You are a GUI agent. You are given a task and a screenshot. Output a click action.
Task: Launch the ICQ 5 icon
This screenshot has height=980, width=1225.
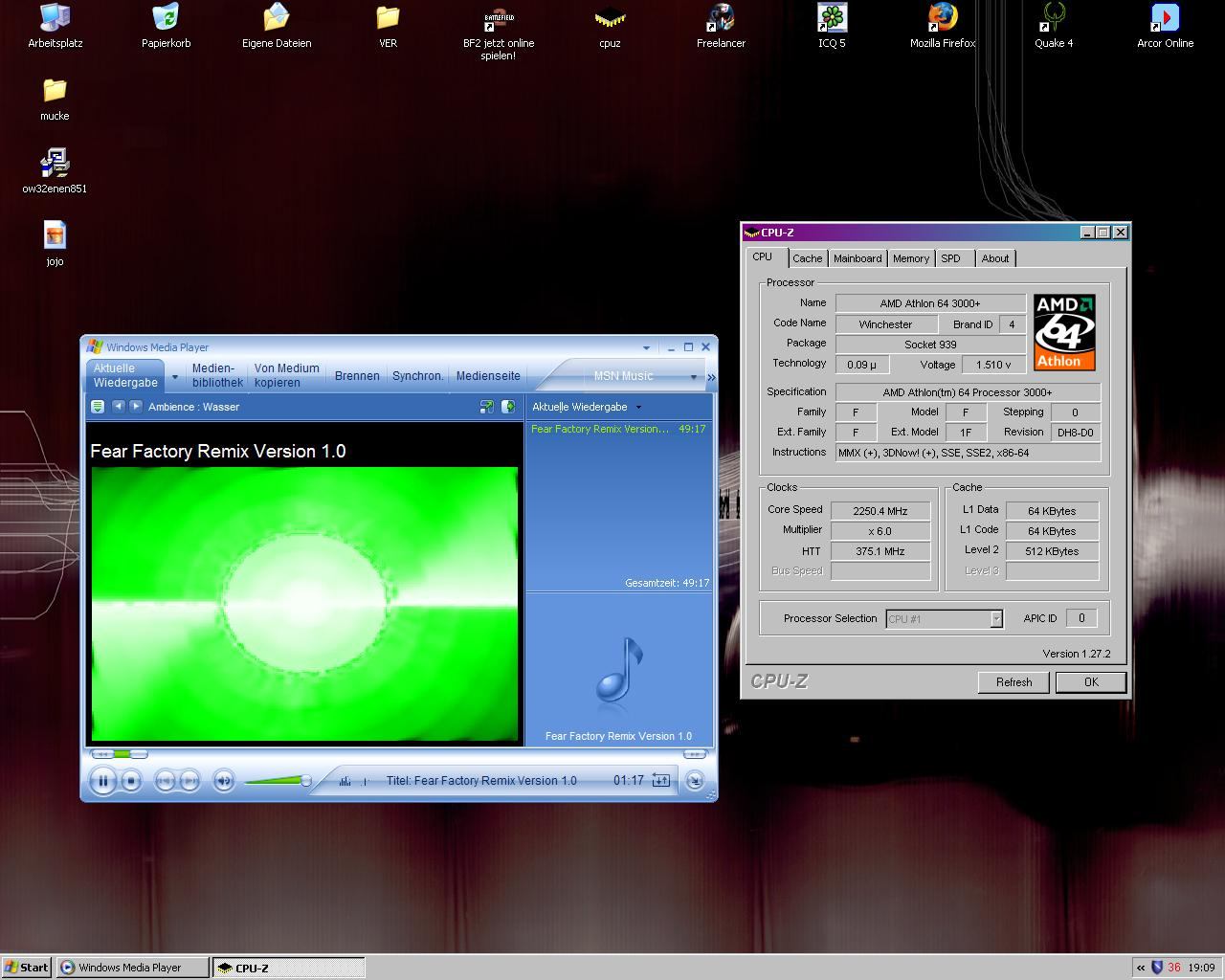(832, 26)
